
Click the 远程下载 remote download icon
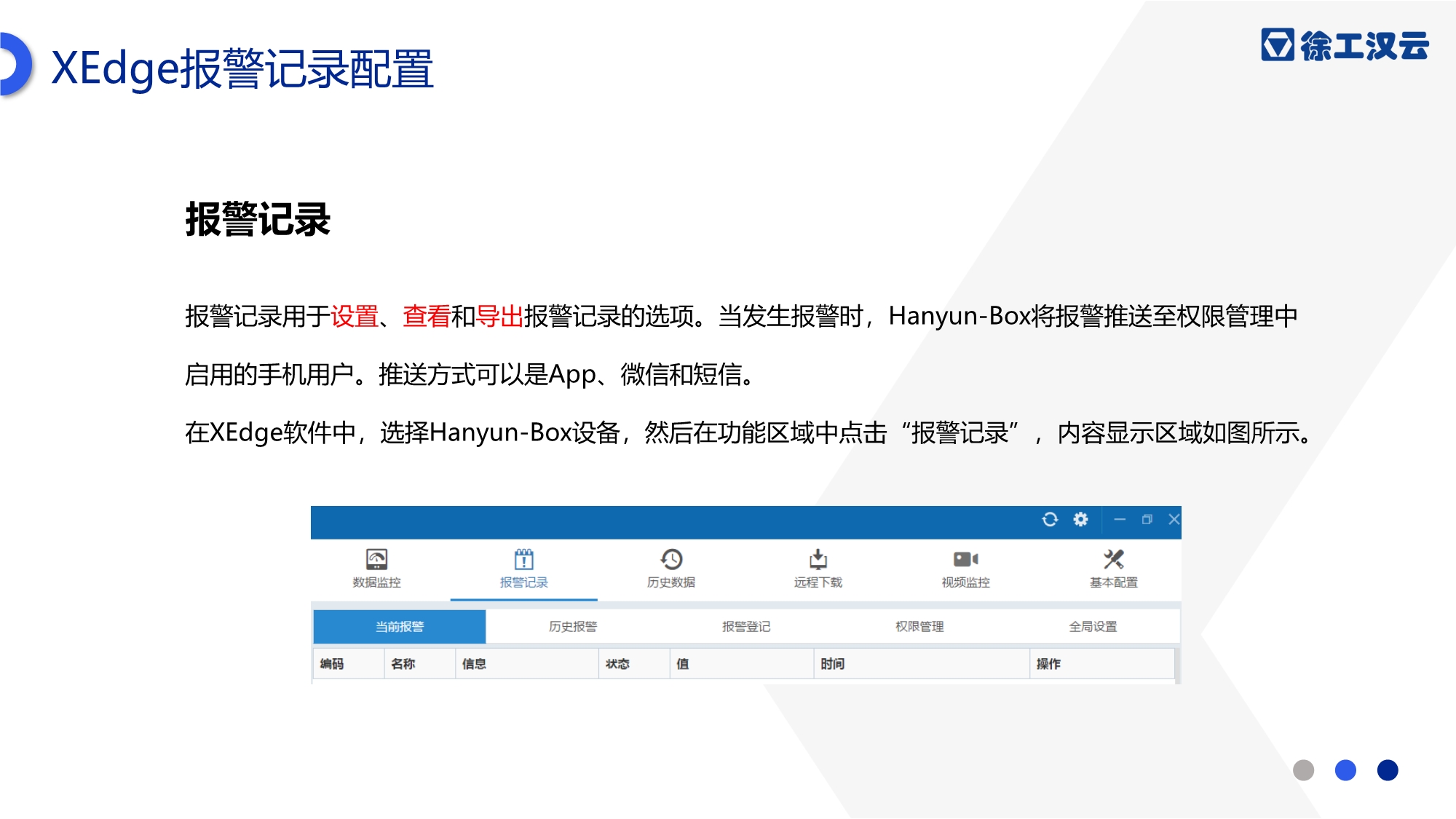pyautogui.click(x=818, y=560)
